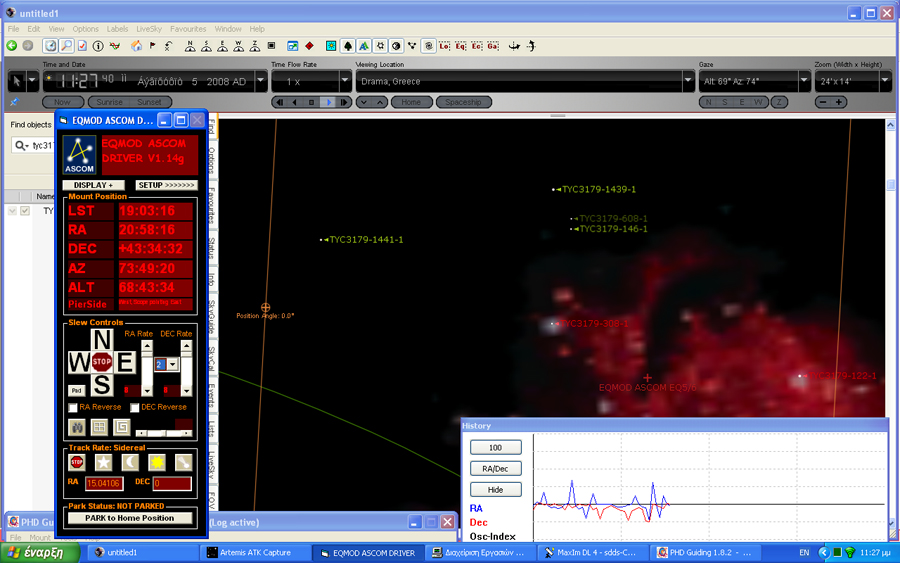Click PARK to Home Position button
The height and width of the screenshot is (563, 900).
(129, 518)
